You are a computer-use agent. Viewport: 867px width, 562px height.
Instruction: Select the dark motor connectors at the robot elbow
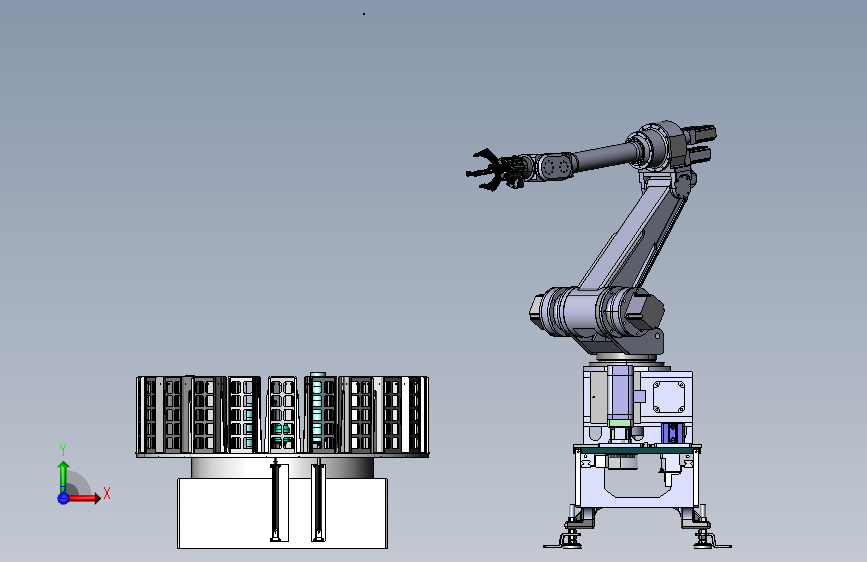(698, 143)
